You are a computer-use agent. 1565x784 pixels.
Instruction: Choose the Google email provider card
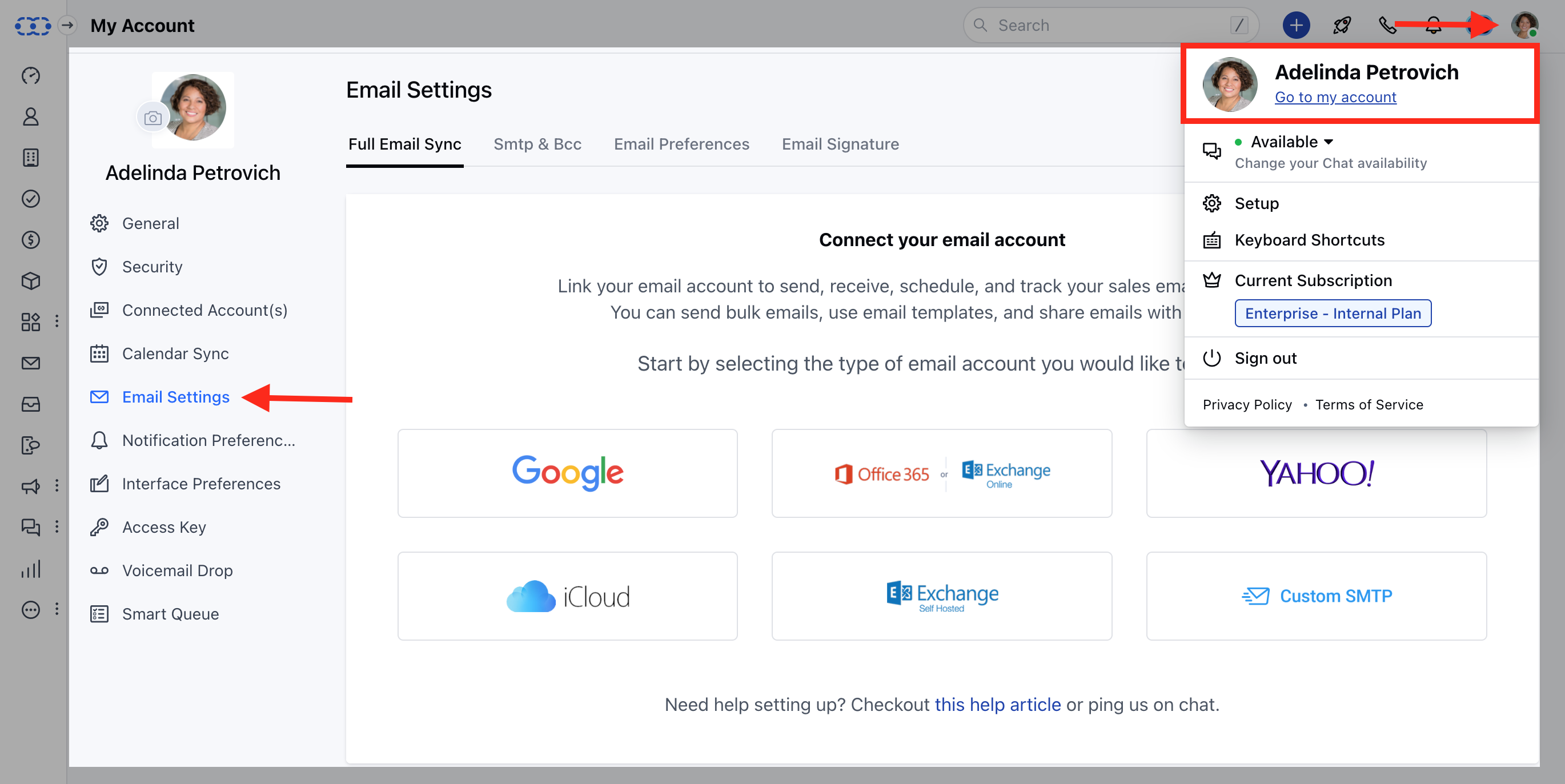567,473
